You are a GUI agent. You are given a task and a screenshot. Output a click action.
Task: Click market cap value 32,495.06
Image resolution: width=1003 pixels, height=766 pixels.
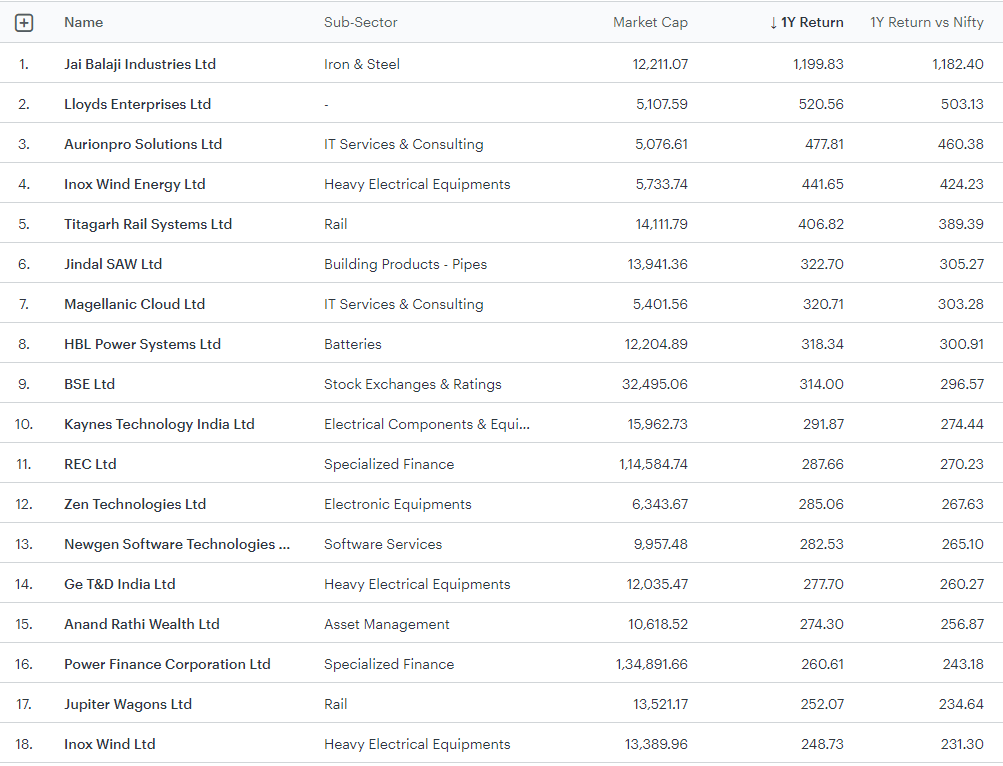click(654, 384)
